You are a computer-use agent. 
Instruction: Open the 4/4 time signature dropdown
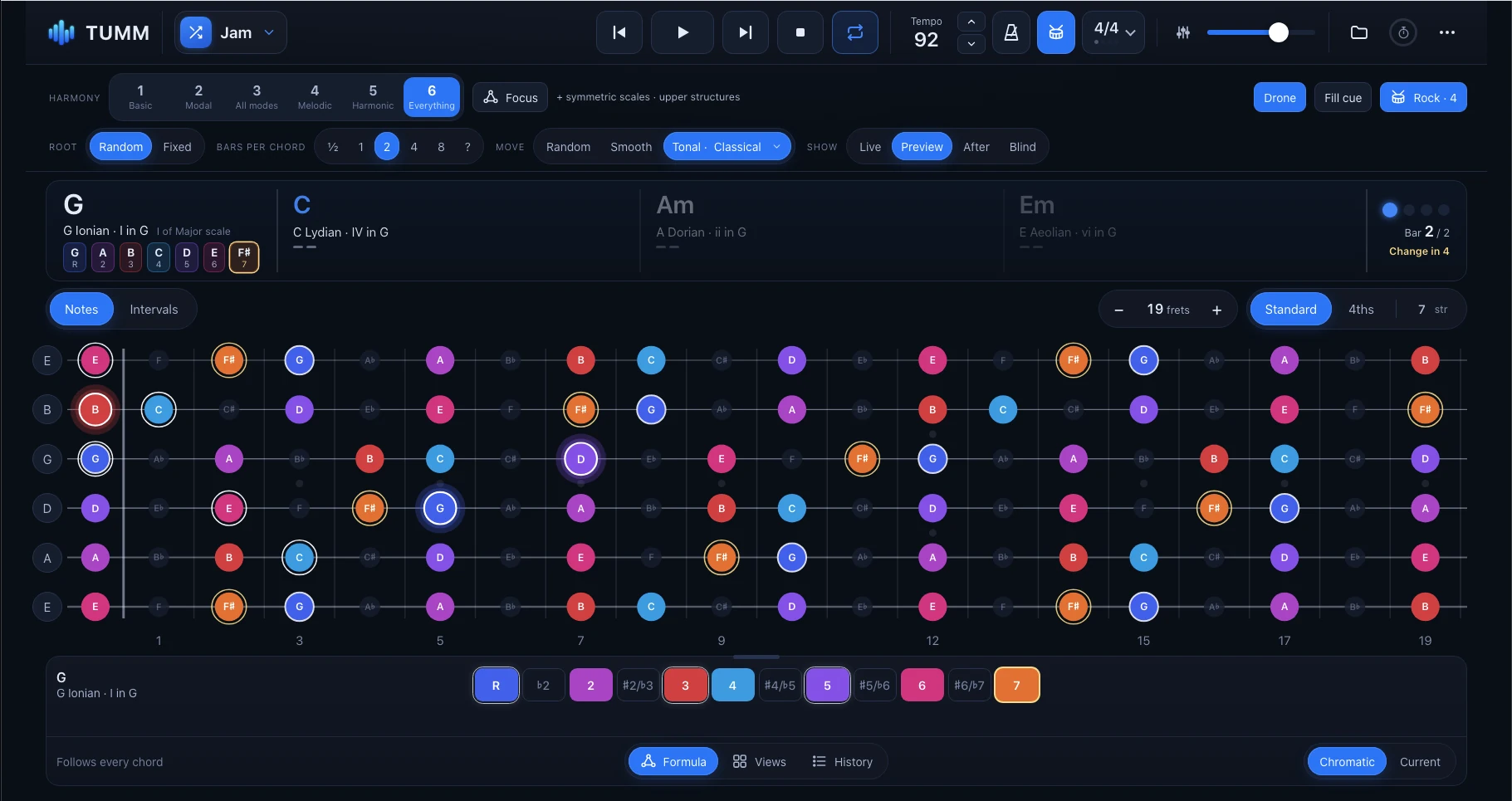click(1113, 32)
